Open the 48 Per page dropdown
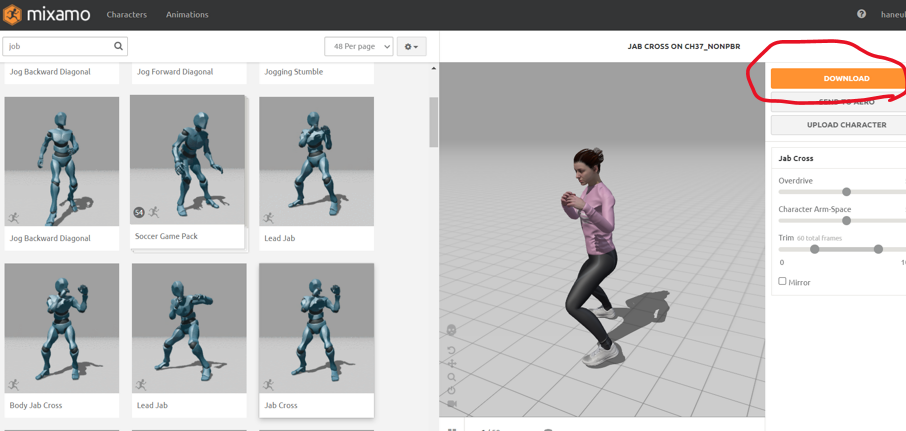Screen dimensions: 906x431 359,46
